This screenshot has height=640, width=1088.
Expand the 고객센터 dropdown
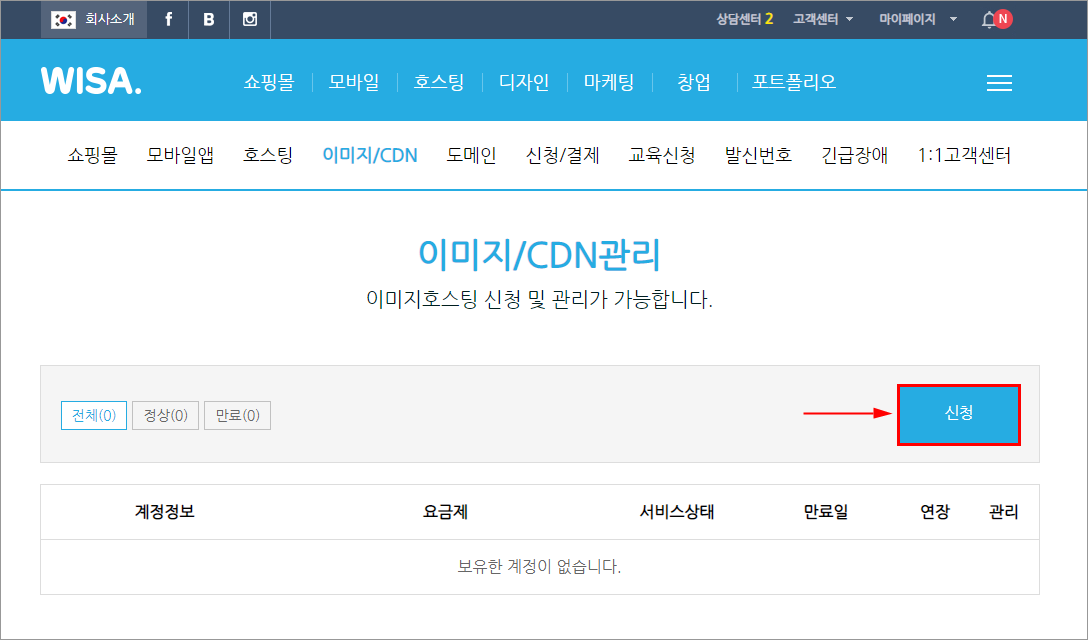coord(823,19)
